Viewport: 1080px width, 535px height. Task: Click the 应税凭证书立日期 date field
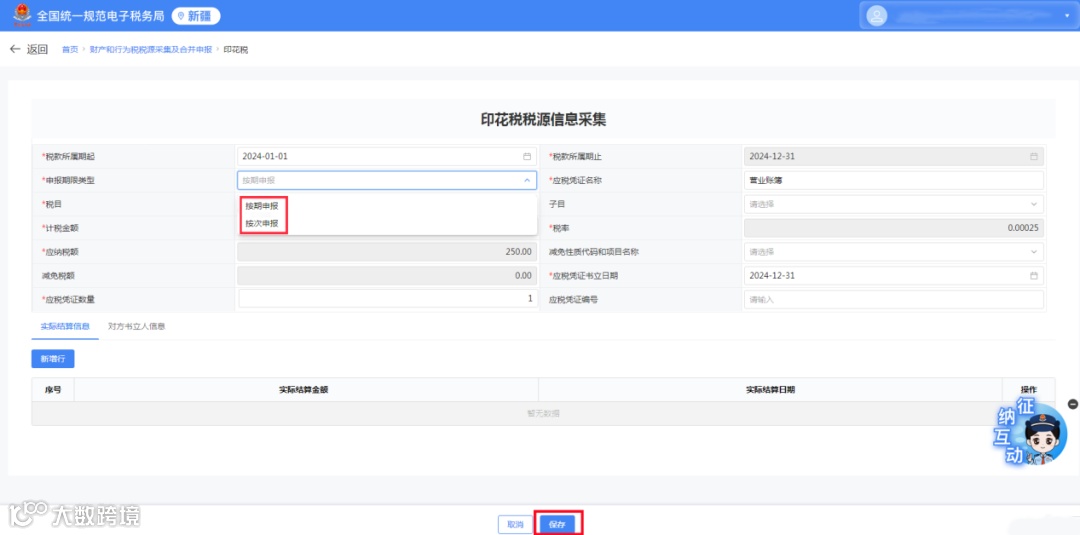(893, 275)
